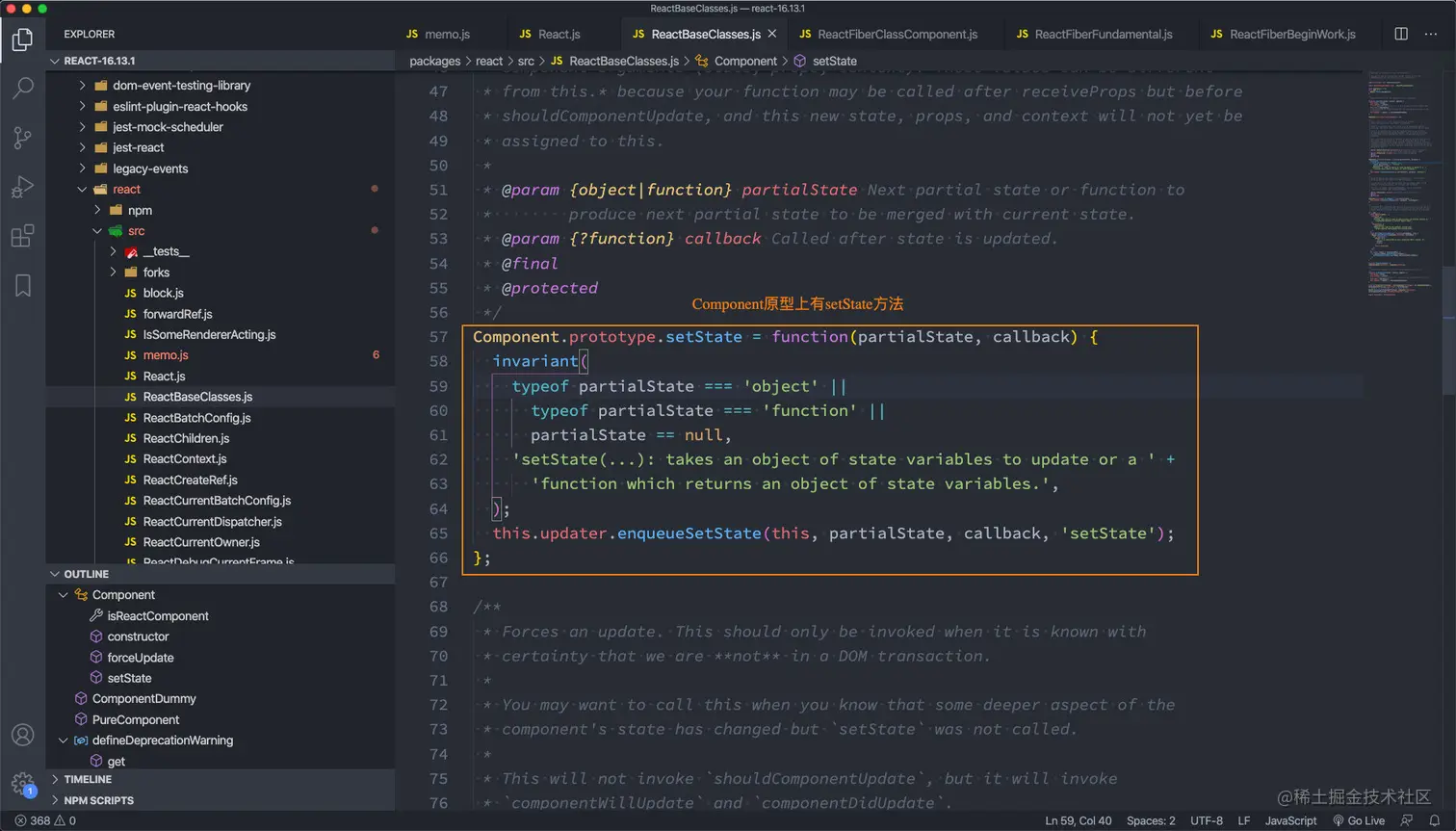Screen dimensions: 1456x831
Task: Collapse the react folder
Action: (126, 190)
